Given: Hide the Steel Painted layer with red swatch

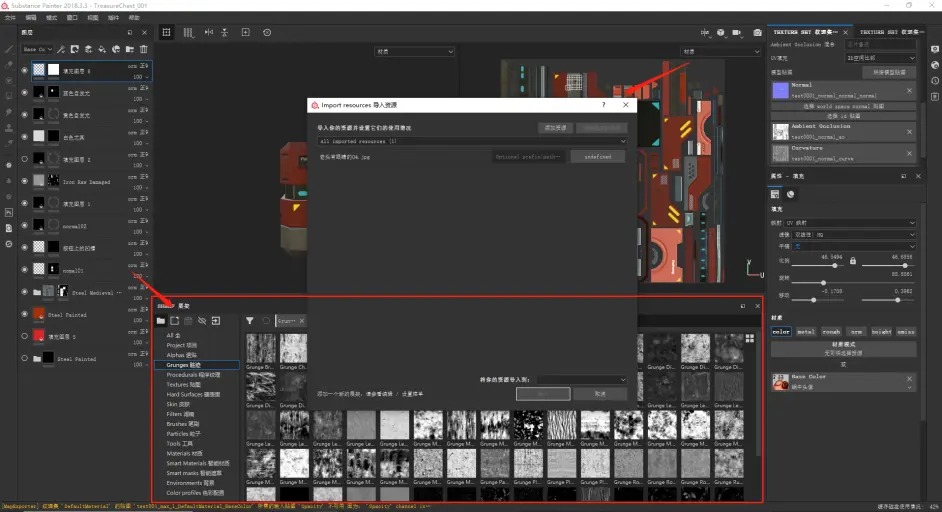Looking at the screenshot, I should pos(25,314).
